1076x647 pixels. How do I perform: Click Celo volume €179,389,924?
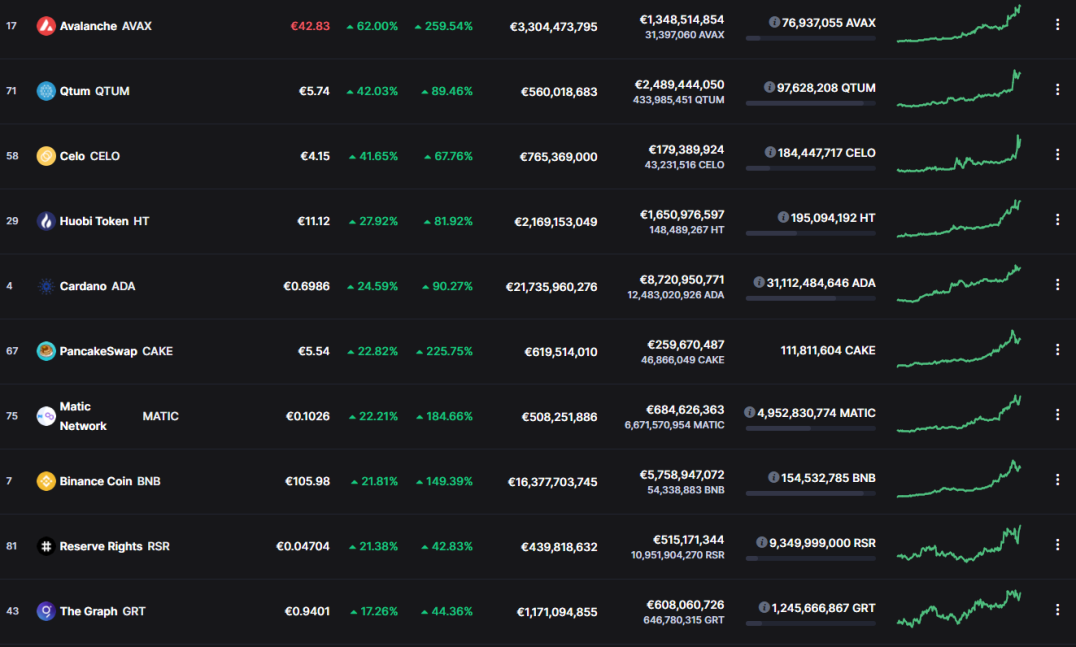686,150
